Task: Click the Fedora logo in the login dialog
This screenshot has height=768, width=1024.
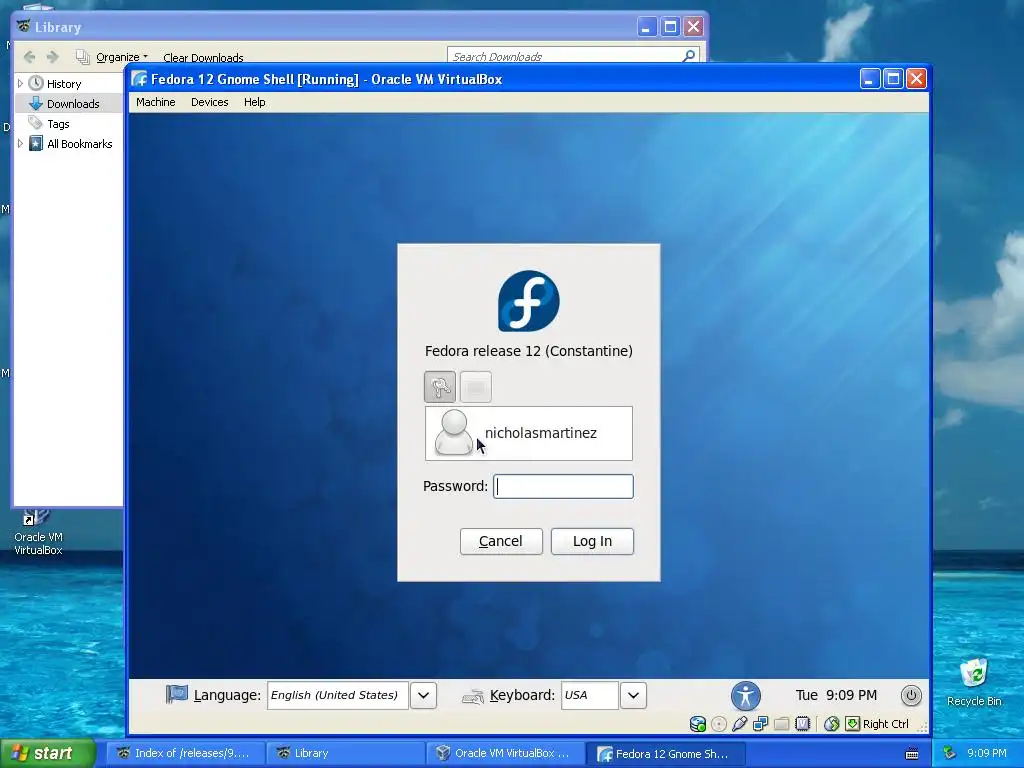Action: (528, 301)
